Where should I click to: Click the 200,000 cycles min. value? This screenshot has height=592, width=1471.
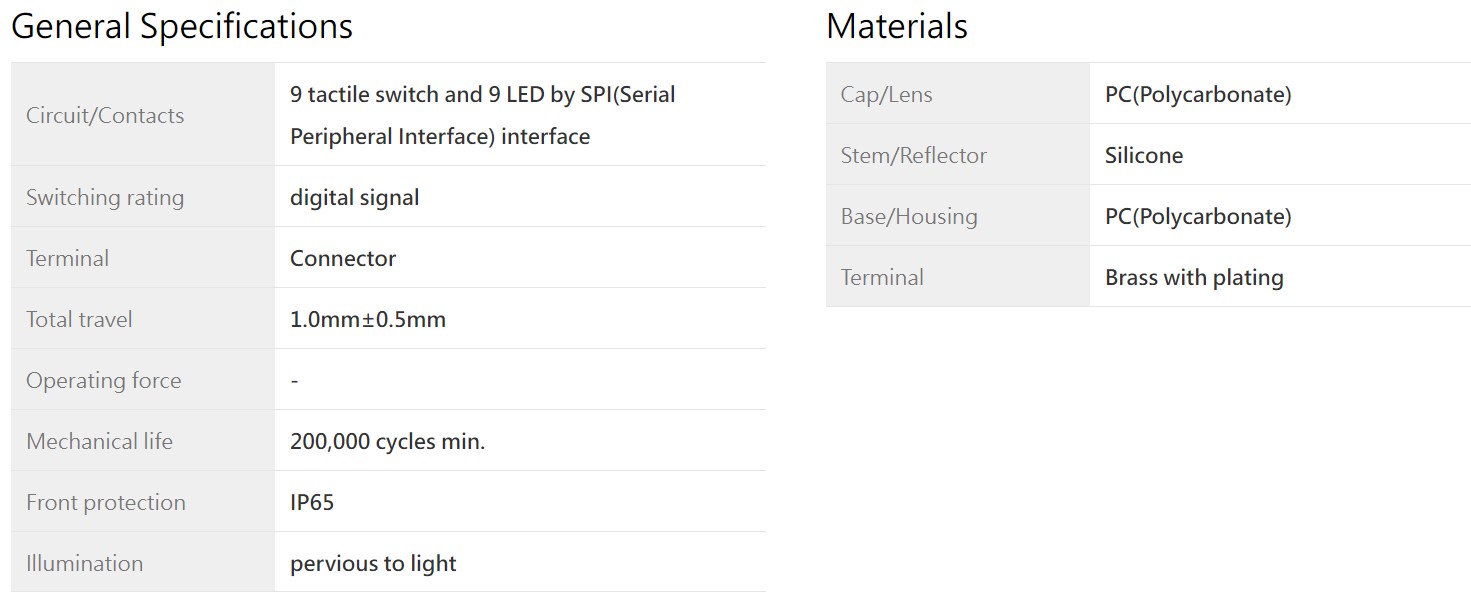coord(388,441)
